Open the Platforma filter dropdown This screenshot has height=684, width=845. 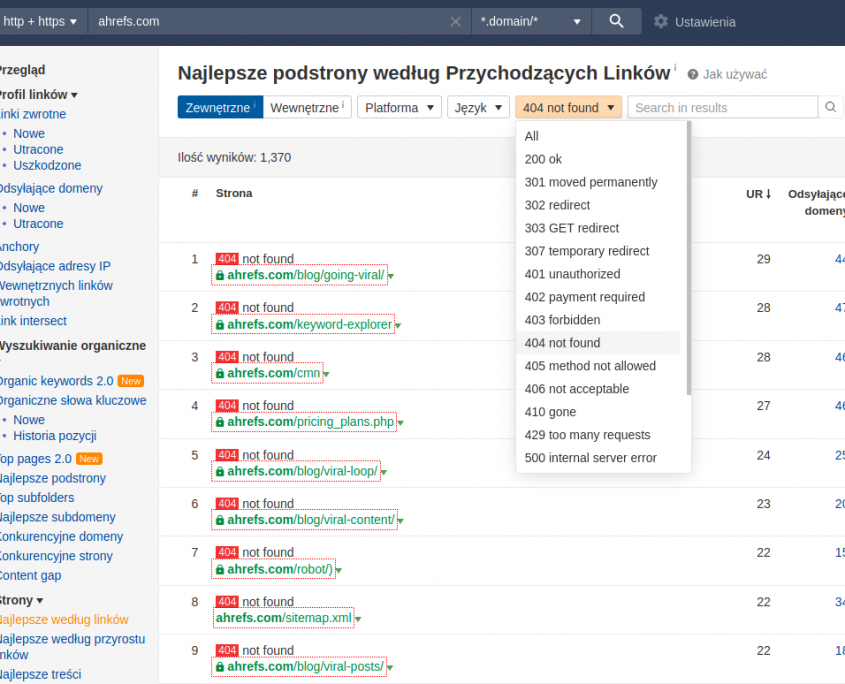click(399, 107)
